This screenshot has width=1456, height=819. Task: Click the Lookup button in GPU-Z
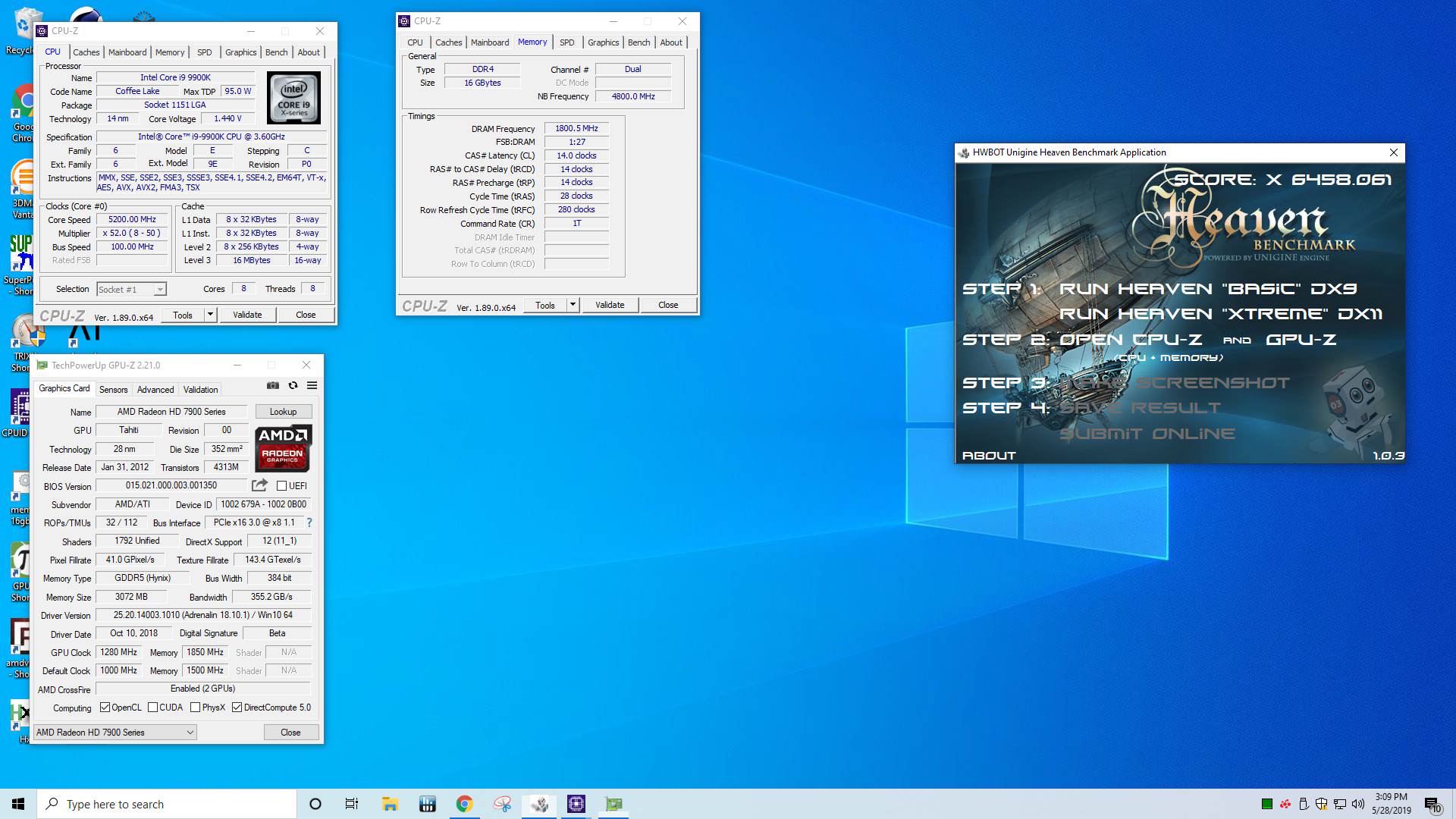[x=283, y=412]
